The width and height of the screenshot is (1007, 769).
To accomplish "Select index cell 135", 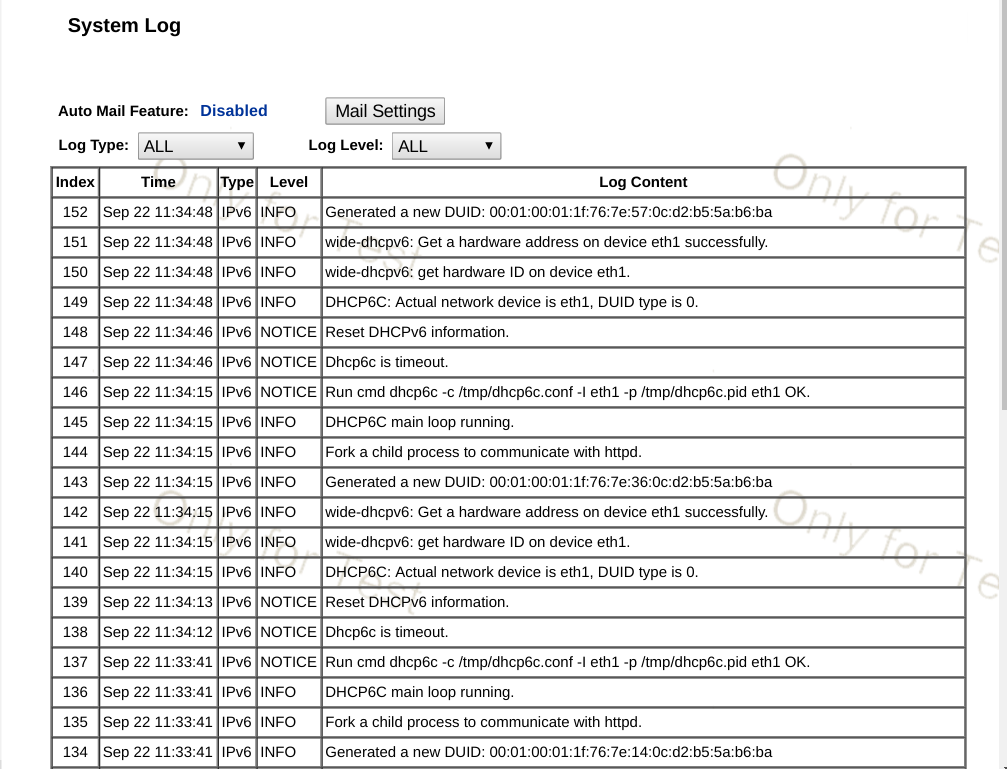I will click(75, 722).
